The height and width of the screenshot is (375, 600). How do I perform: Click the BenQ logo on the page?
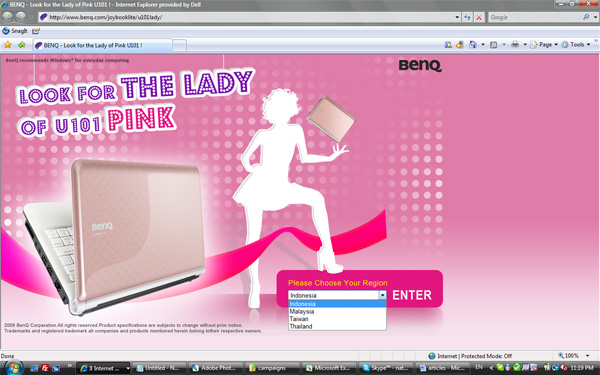(420, 65)
